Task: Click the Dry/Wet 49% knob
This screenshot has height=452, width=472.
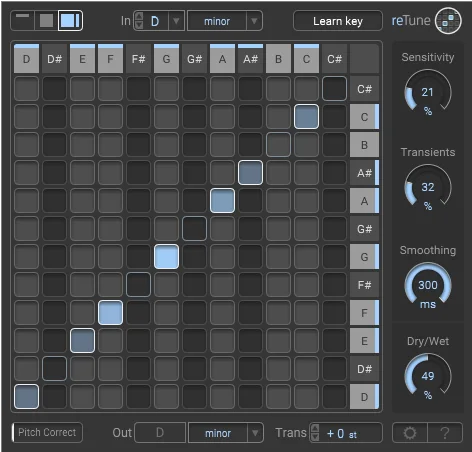Action: pos(428,377)
